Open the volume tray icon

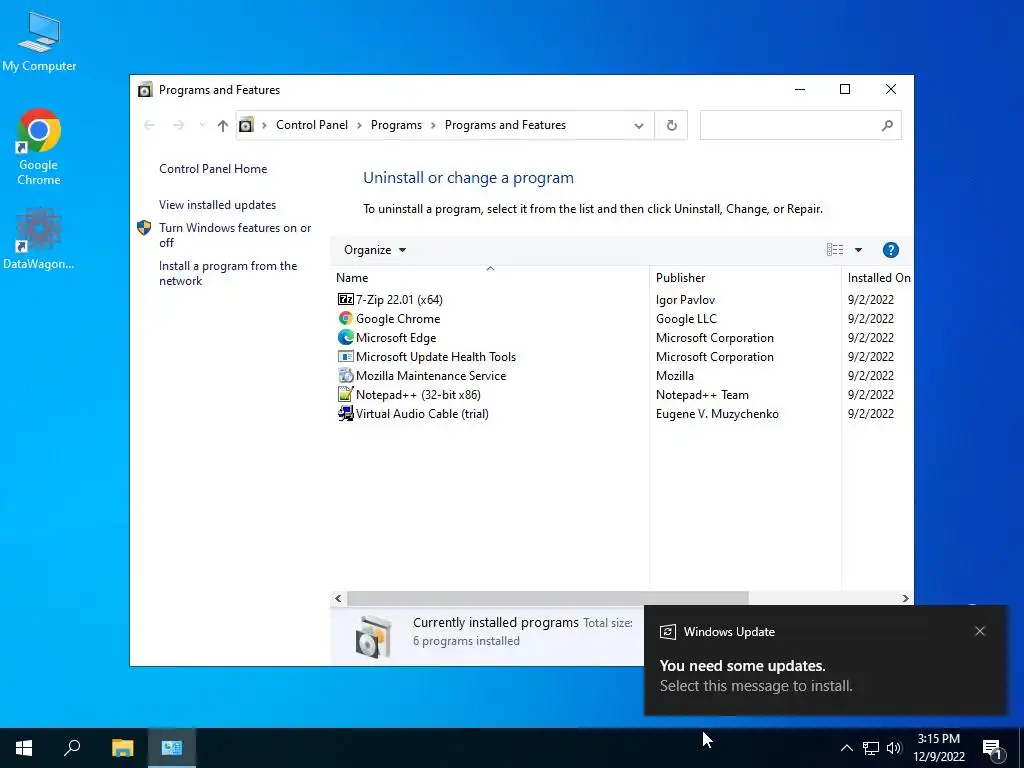(x=894, y=748)
